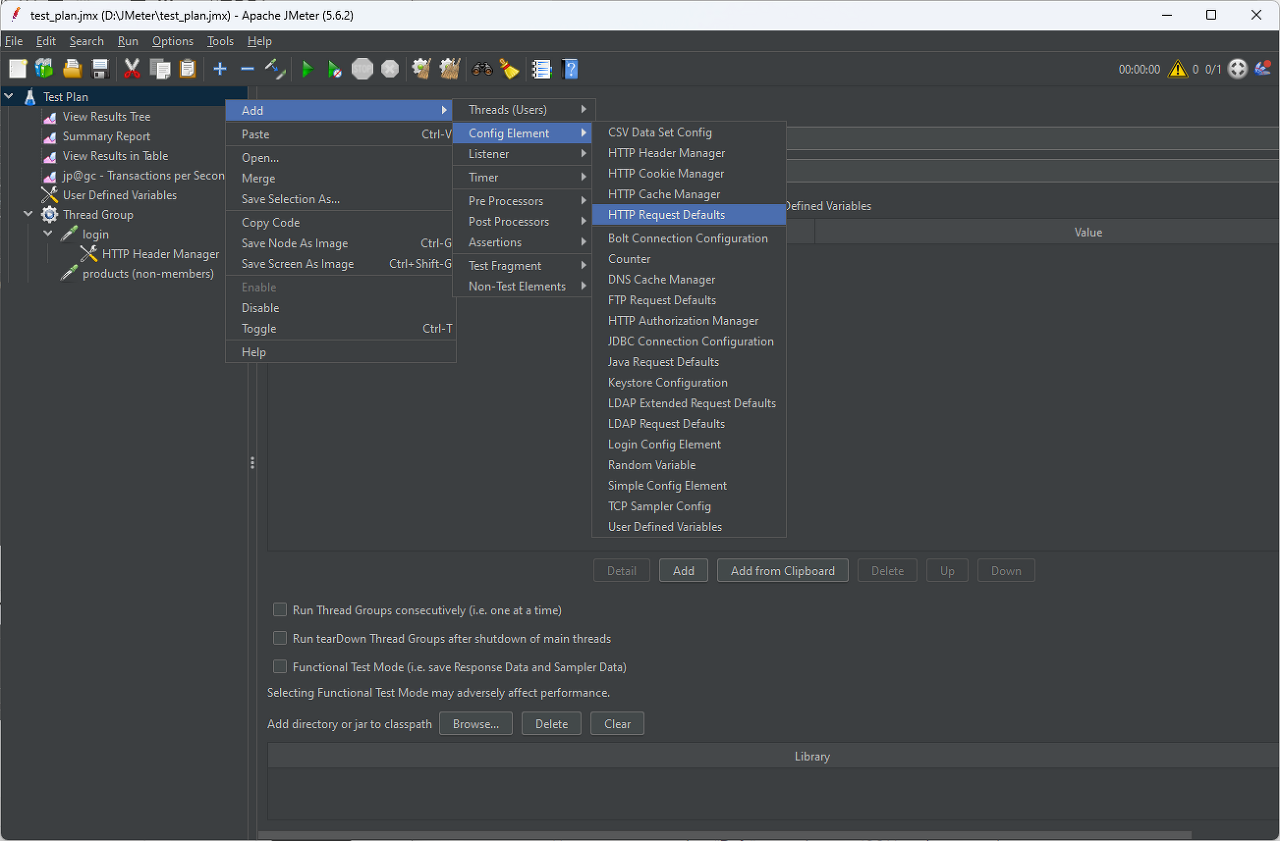Click the Paste clipboard icon

click(188, 69)
